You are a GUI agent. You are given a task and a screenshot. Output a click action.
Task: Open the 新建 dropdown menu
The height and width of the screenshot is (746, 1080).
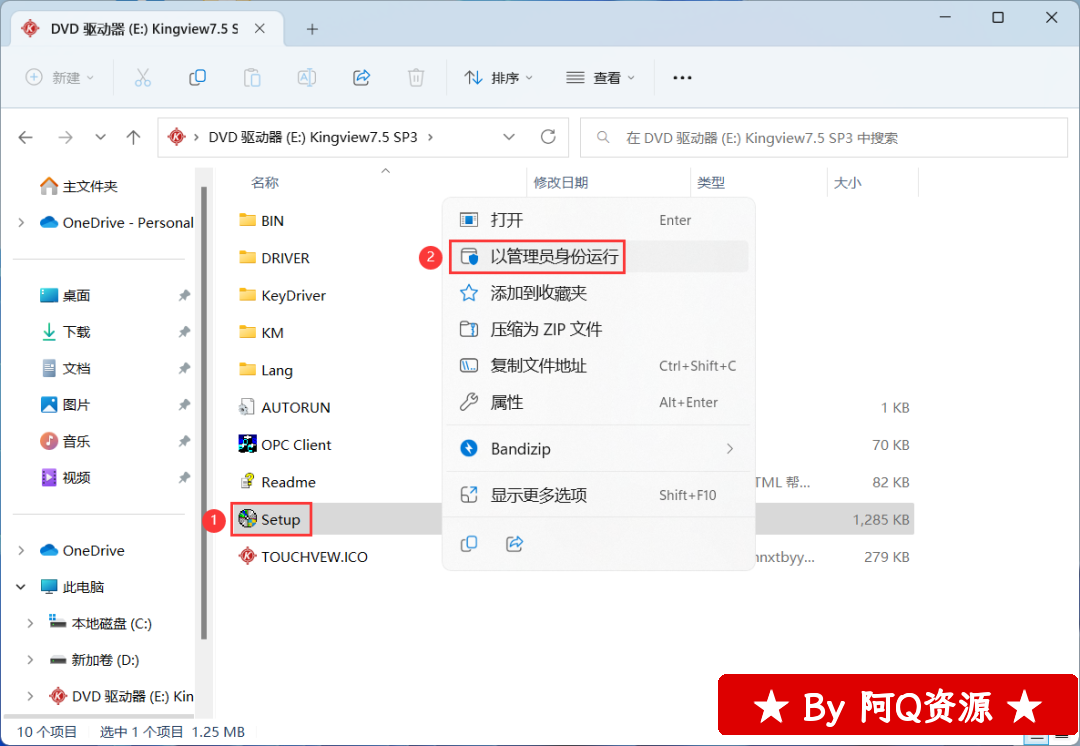pyautogui.click(x=60, y=78)
